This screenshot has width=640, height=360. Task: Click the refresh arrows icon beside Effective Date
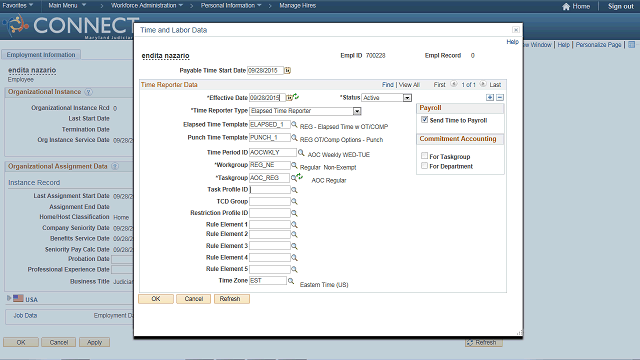296,97
